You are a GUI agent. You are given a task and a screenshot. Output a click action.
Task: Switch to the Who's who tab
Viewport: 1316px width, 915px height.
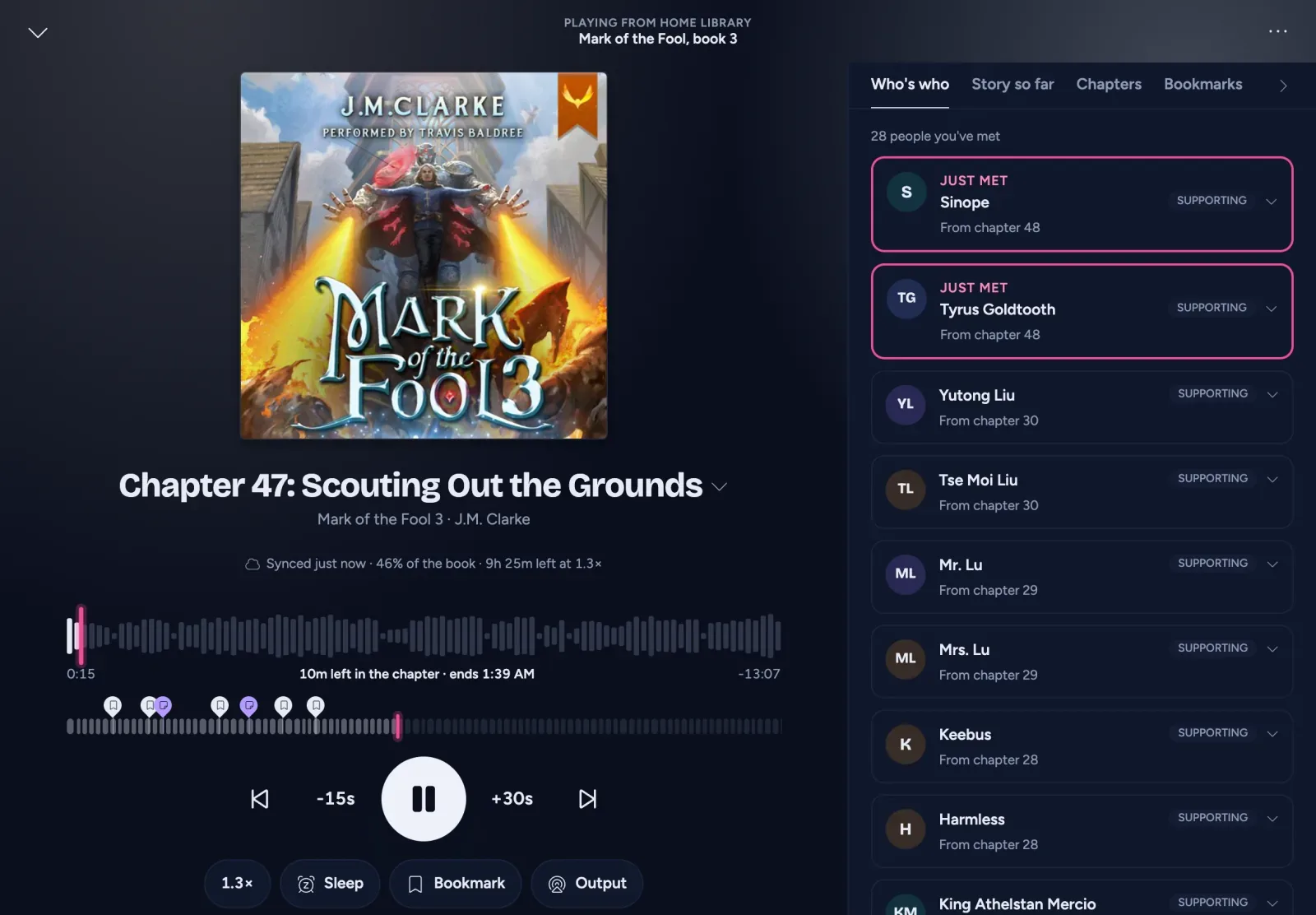coord(910,85)
